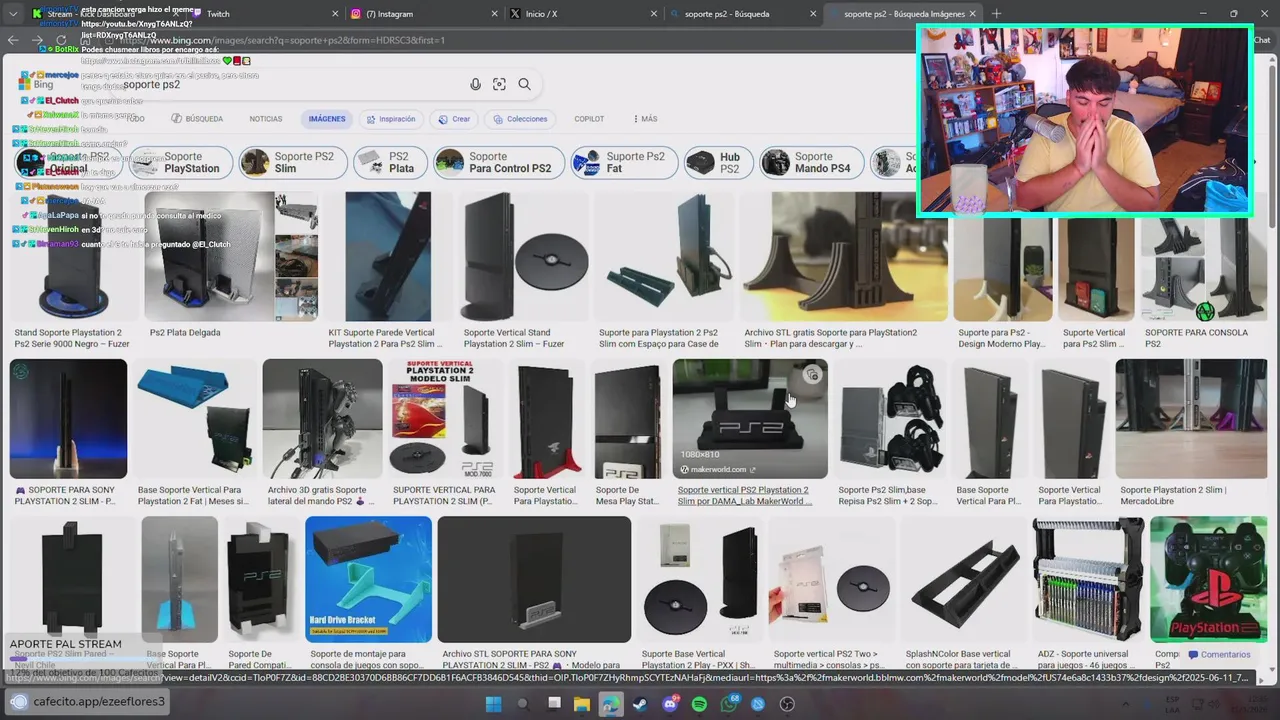1280x720 pixels.
Task: Open File Explorer from taskbar
Action: tap(582, 704)
